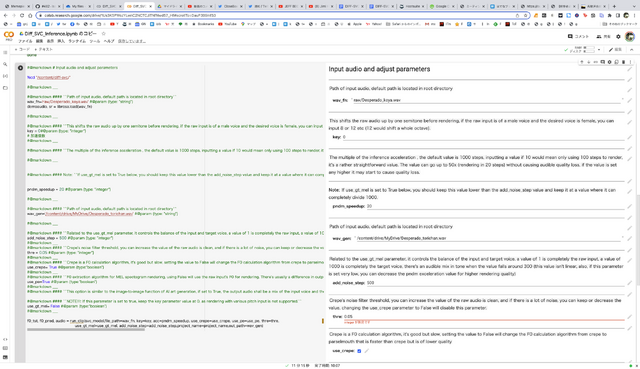Edit the form title pencil icon
The width and height of the screenshot is (640, 369).
(x=629, y=69)
